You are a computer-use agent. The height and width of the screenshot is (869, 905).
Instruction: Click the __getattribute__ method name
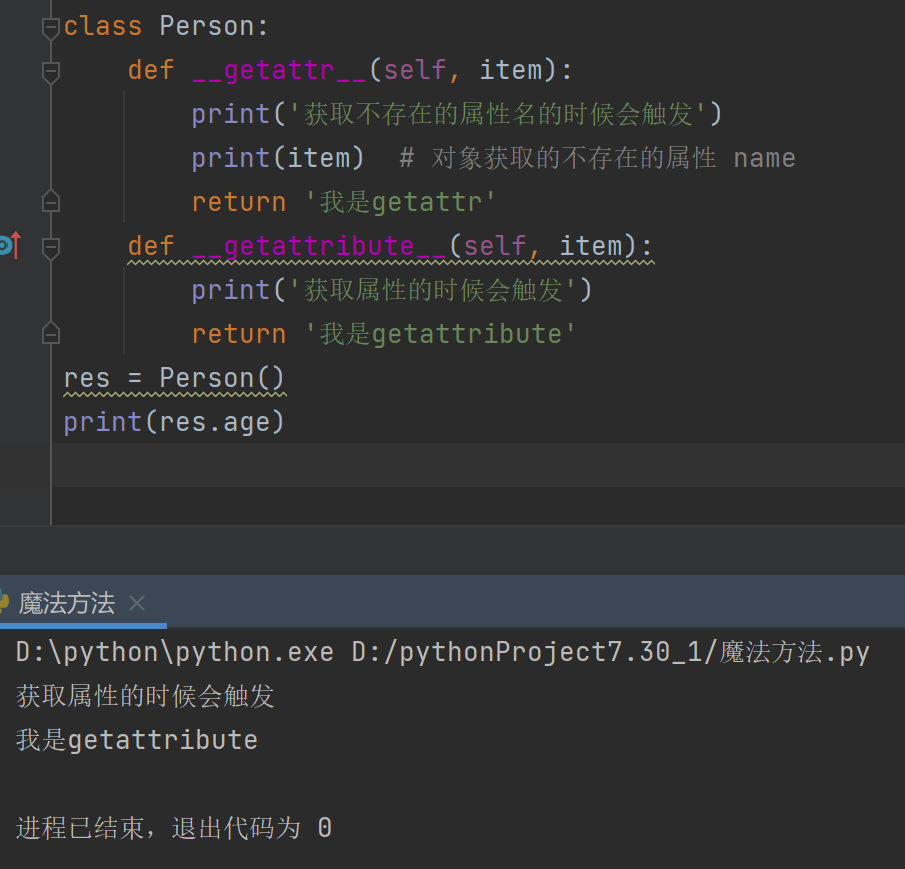(319, 246)
